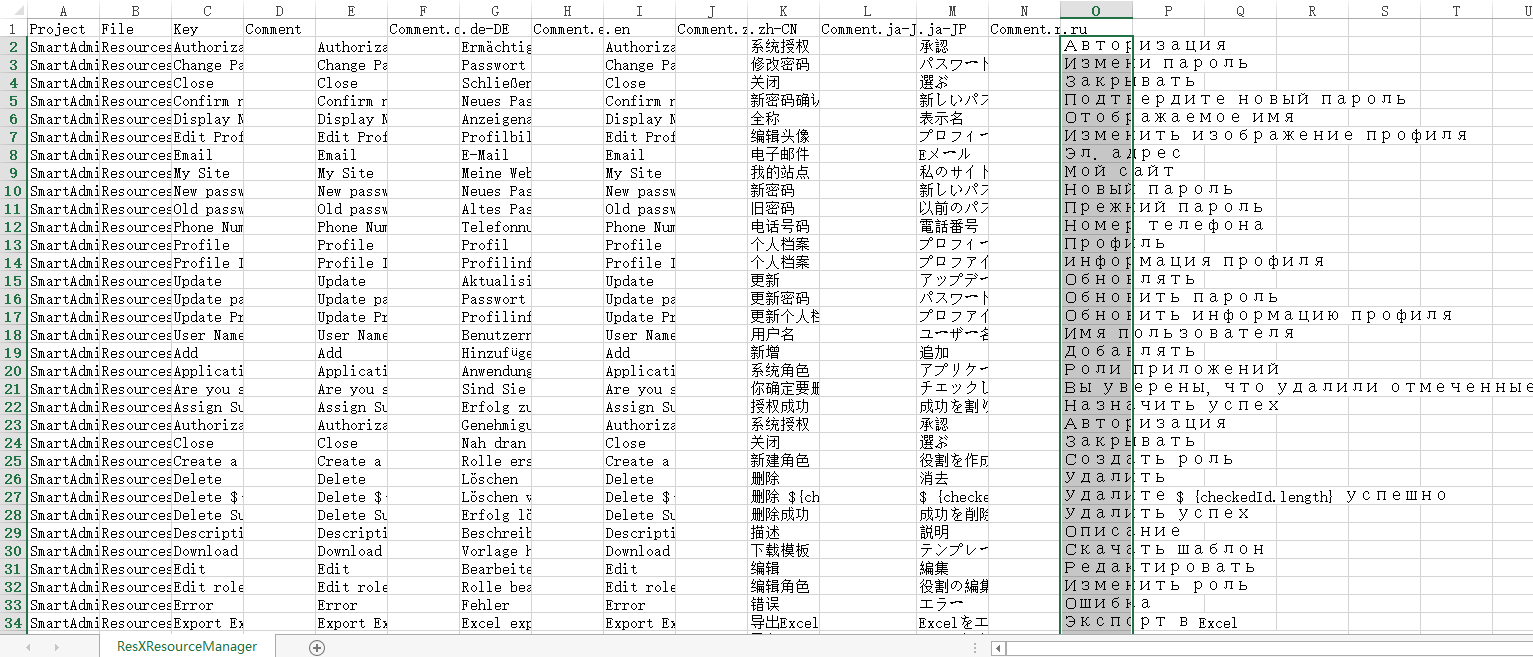Screen dimensions: 1533x657
Task: Click column C cell Email in row 8
Action: coord(207,155)
